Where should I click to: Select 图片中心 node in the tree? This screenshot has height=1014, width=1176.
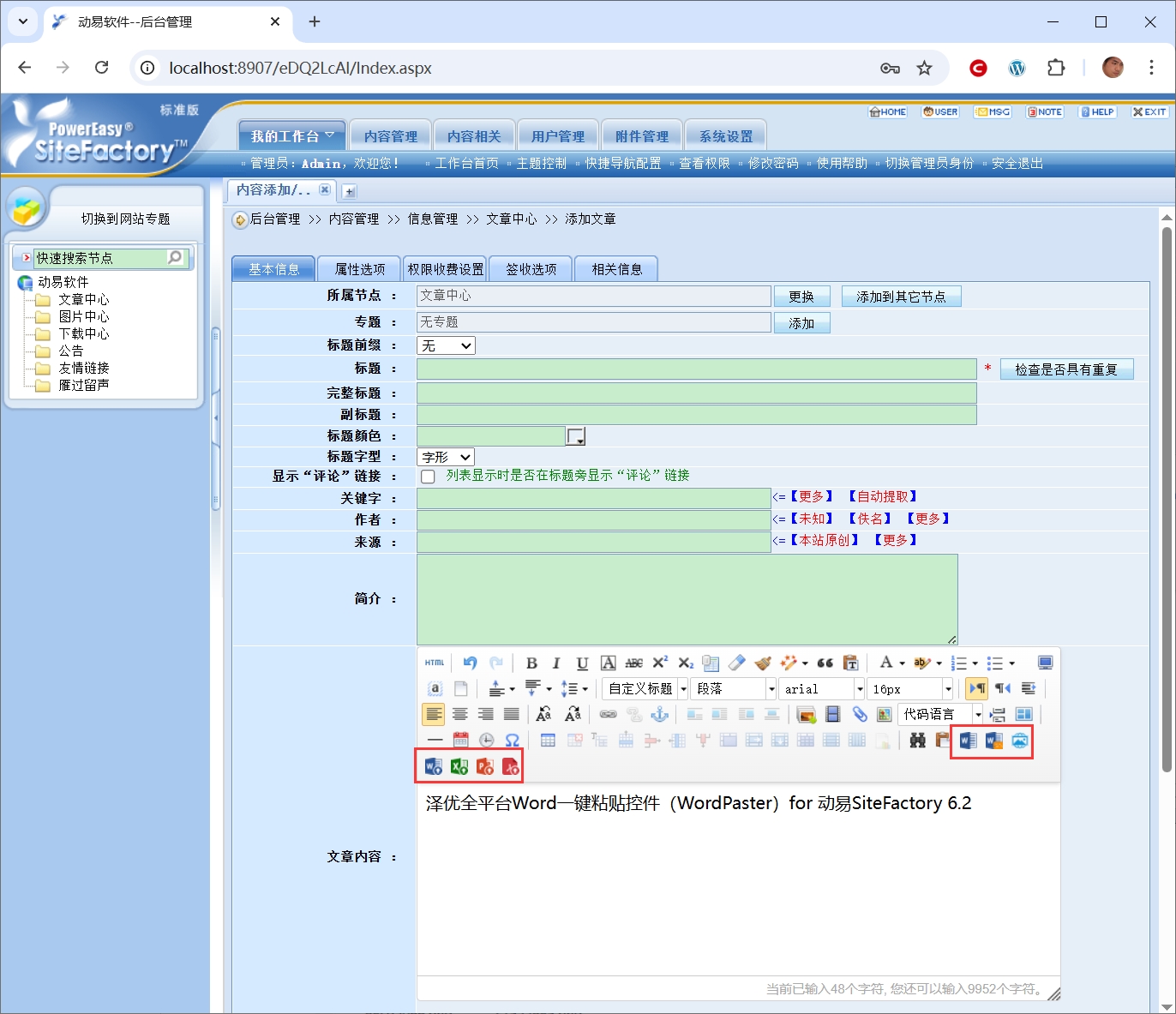pos(83,316)
